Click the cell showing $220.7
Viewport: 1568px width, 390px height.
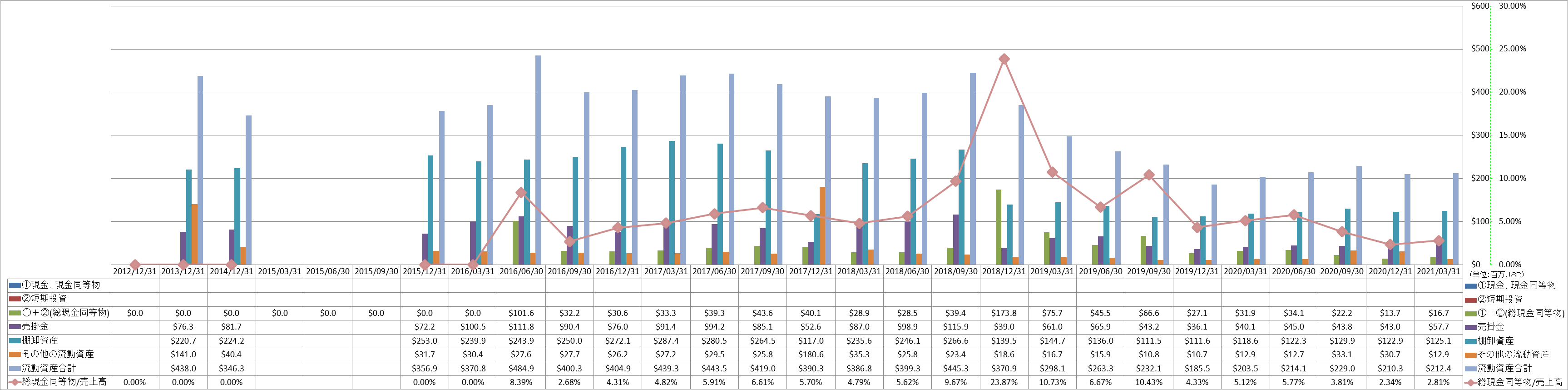click(x=183, y=340)
